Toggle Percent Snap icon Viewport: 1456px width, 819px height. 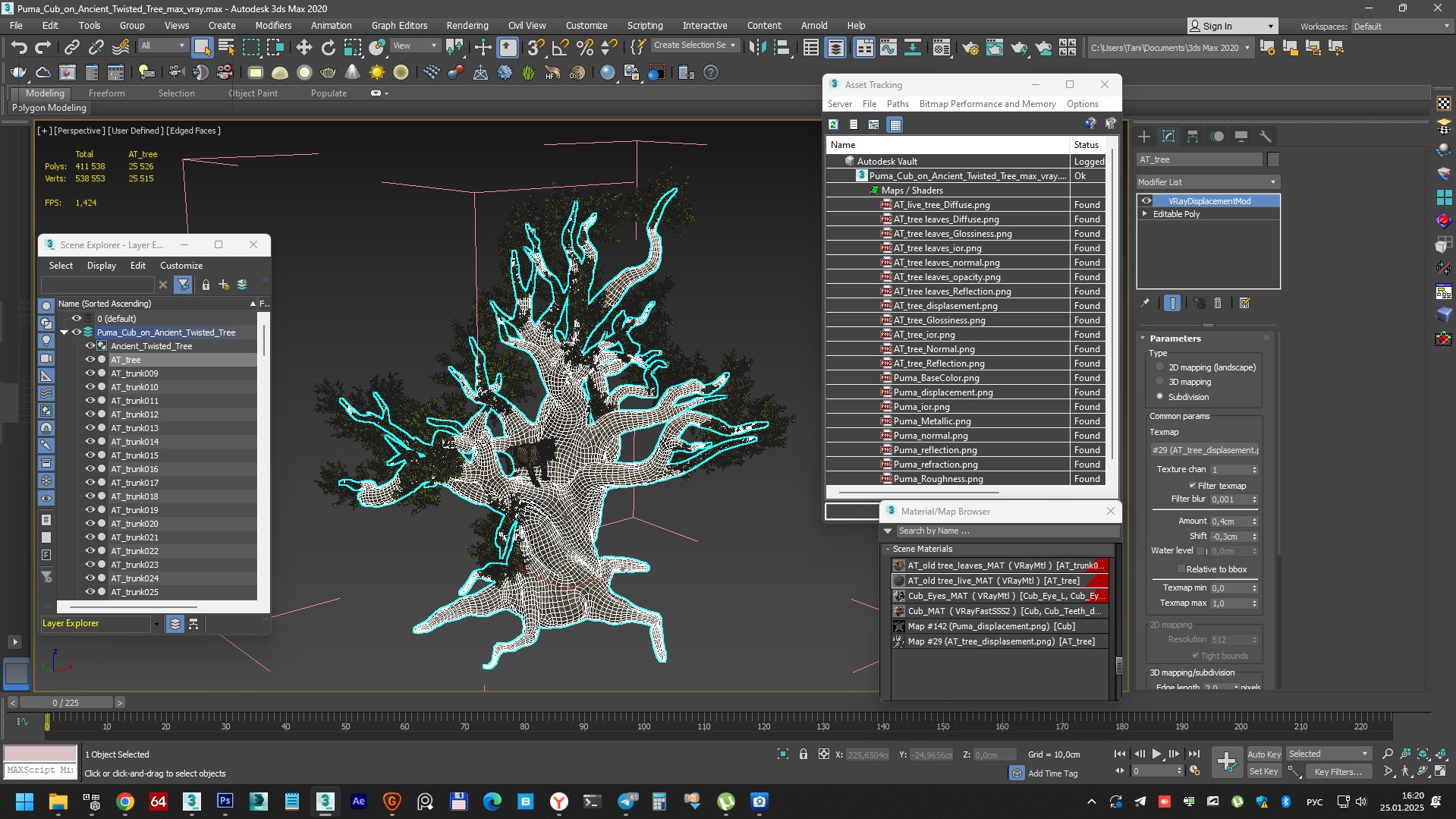[584, 47]
